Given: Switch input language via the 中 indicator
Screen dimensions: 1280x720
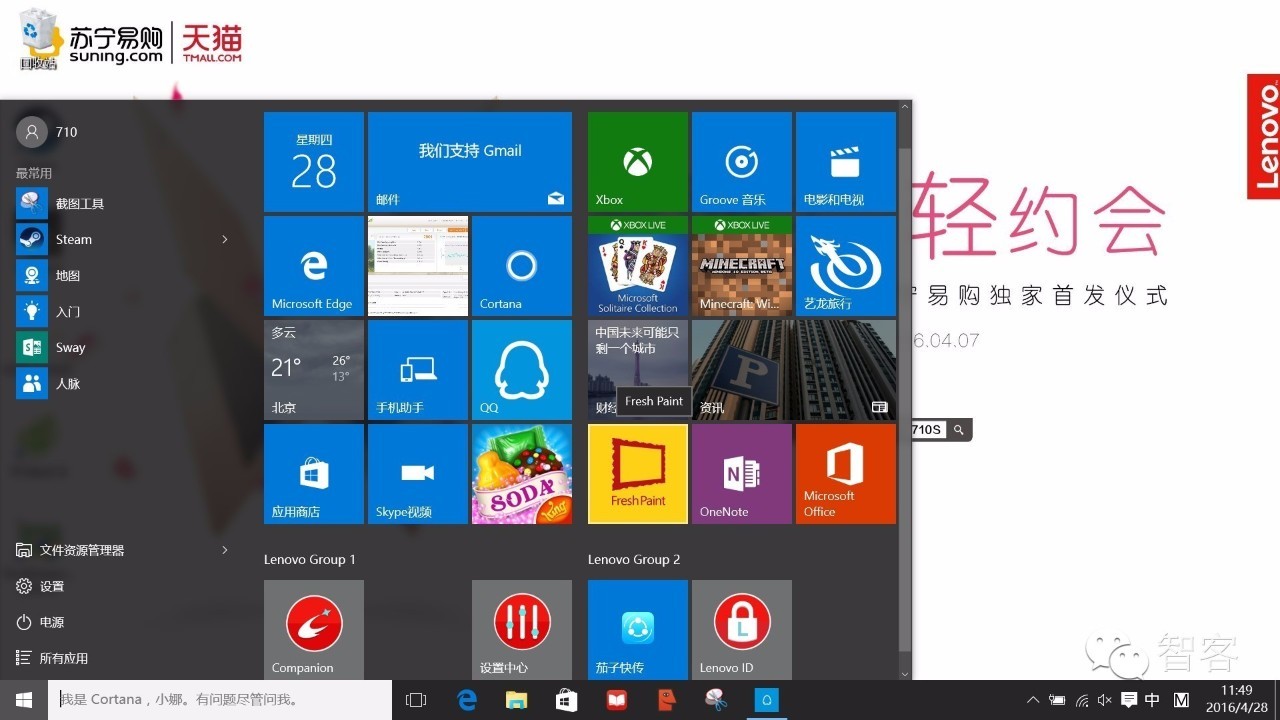Looking at the screenshot, I should pos(1152,700).
